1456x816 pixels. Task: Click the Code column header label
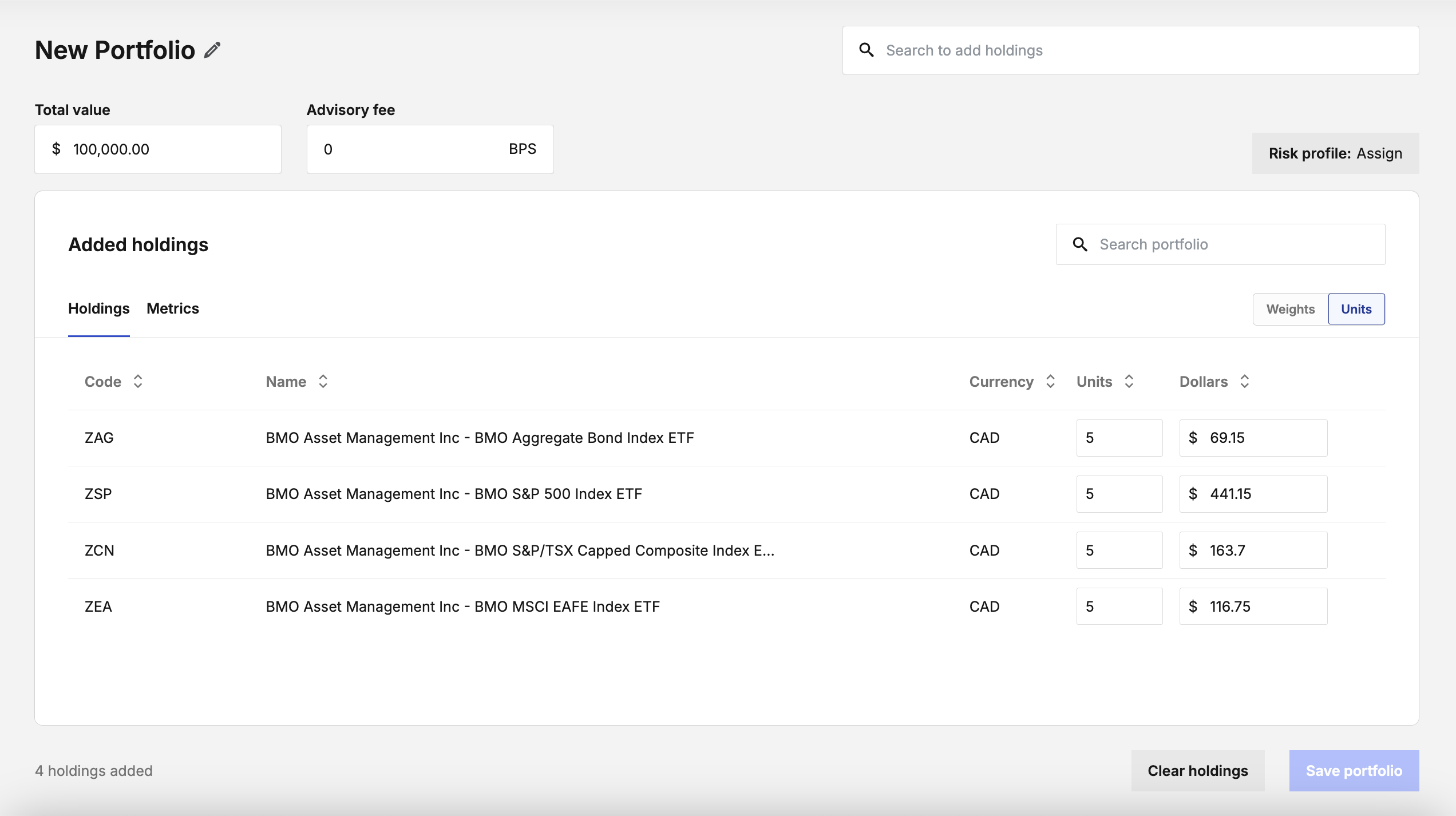(x=103, y=382)
